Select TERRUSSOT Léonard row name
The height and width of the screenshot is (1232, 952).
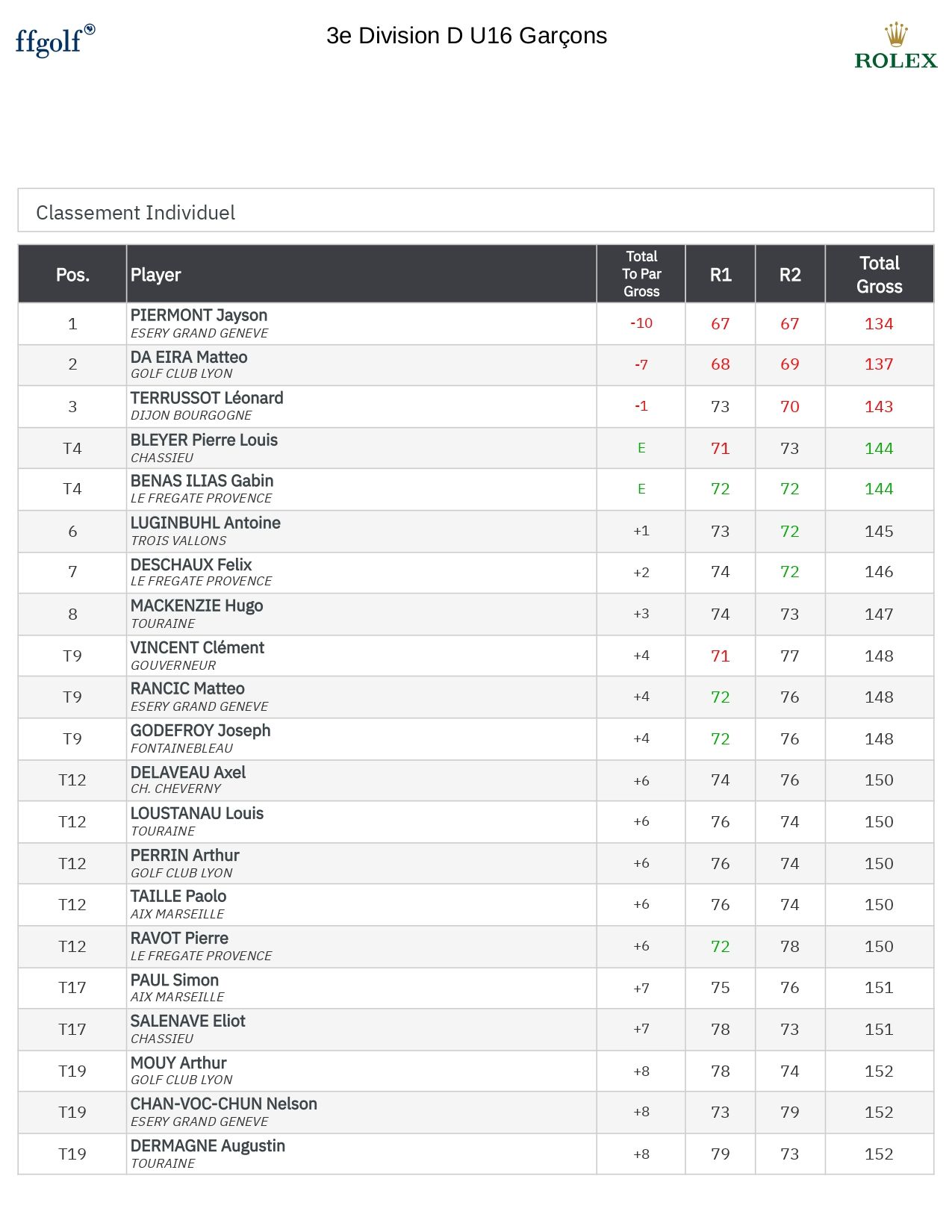(x=207, y=398)
